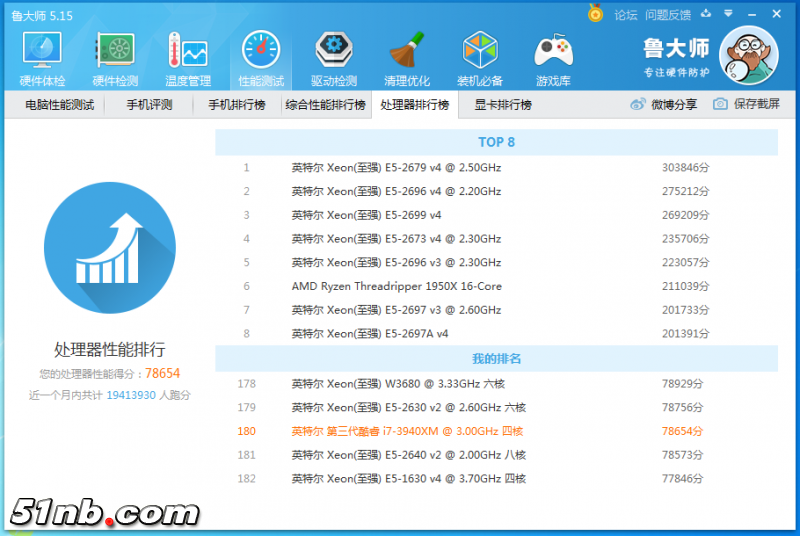Click Xeon E5-2696 v4 @ 2.20GHz row
Image resolution: width=800 pixels, height=536 pixels.
[x=496, y=191]
